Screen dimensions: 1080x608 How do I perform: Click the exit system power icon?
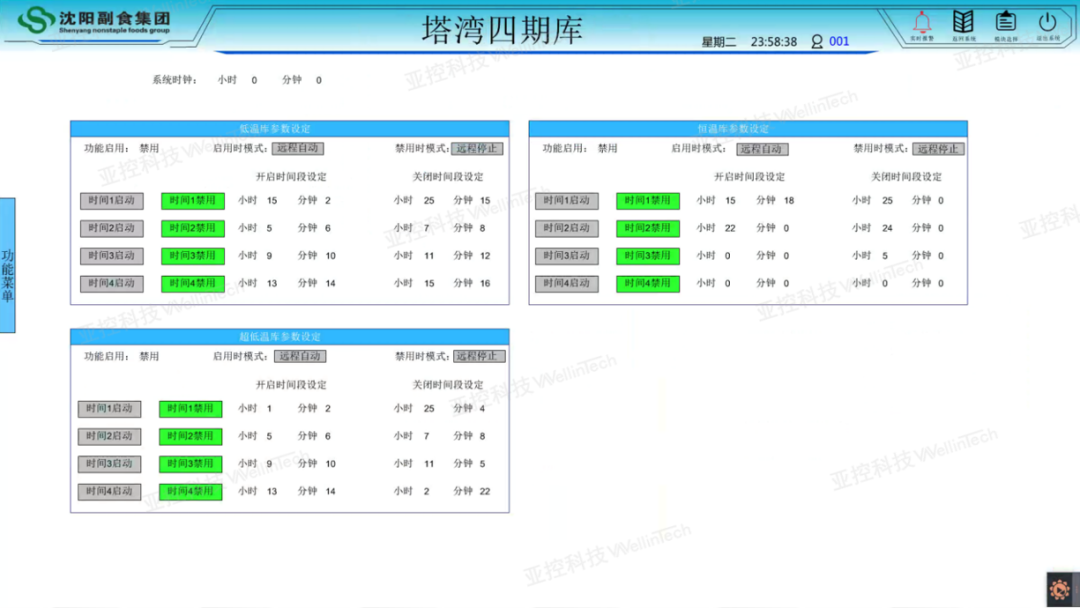click(1048, 22)
